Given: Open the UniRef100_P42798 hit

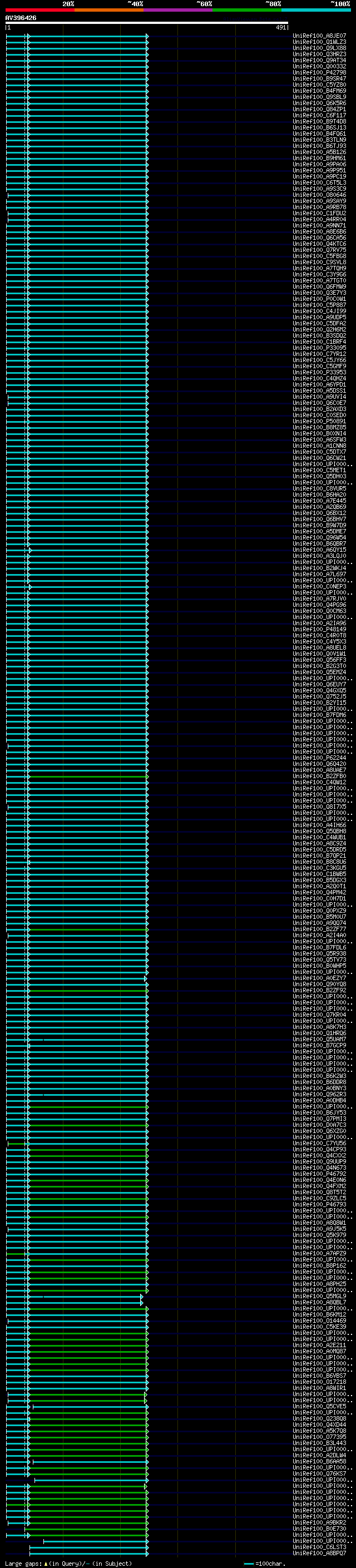Looking at the screenshot, I should coord(319,72).
